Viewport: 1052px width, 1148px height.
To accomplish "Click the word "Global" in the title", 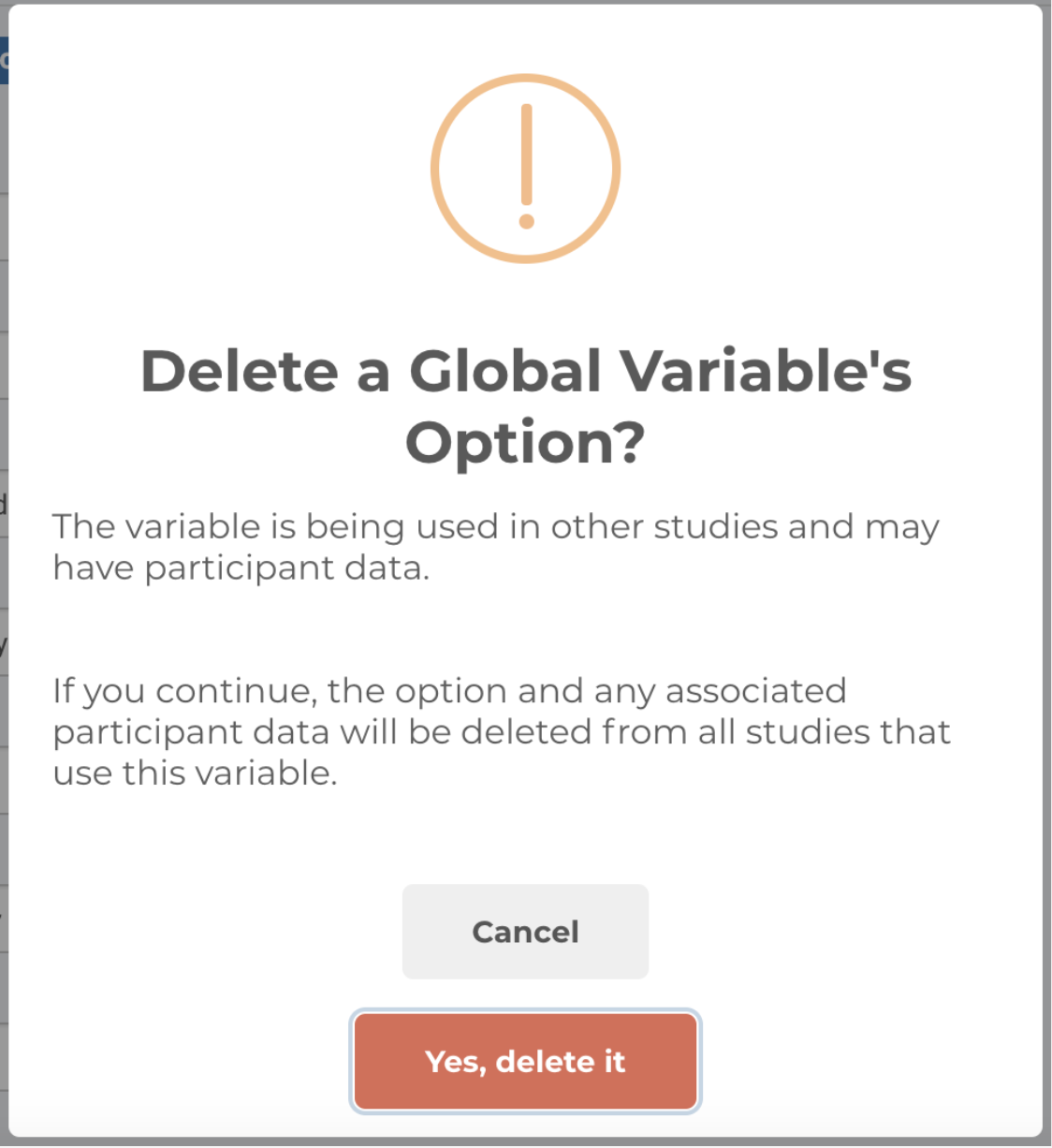I will tap(504, 371).
